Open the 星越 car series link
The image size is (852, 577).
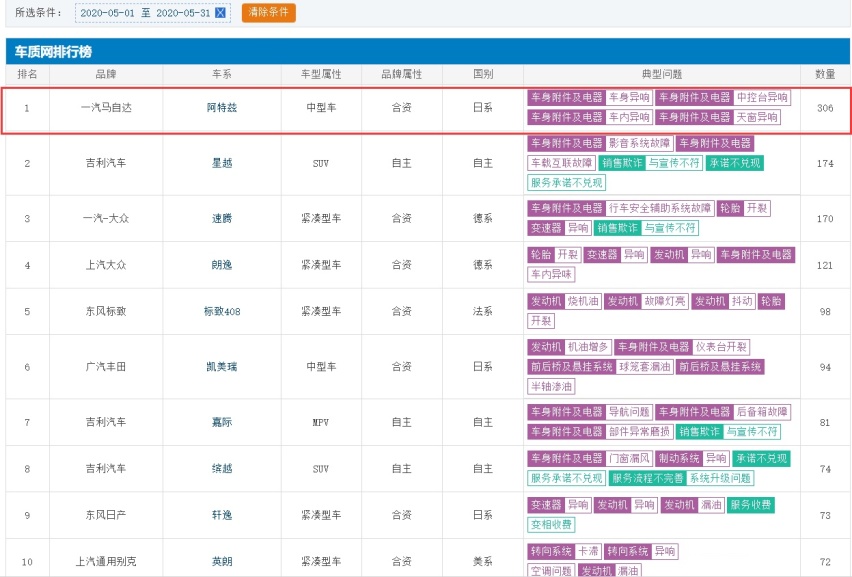222,163
